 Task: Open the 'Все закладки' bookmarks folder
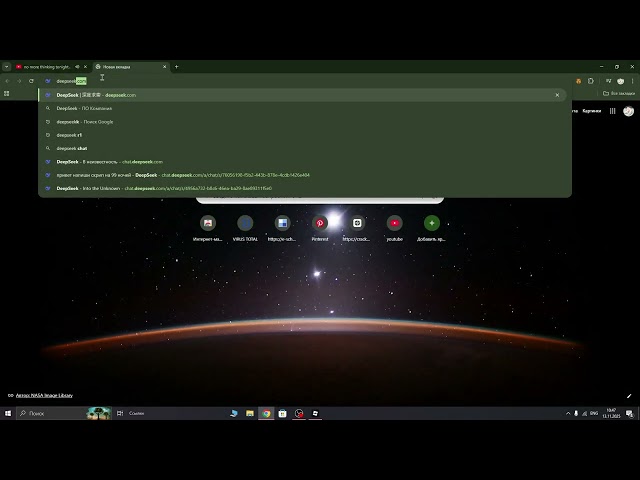click(x=619, y=93)
